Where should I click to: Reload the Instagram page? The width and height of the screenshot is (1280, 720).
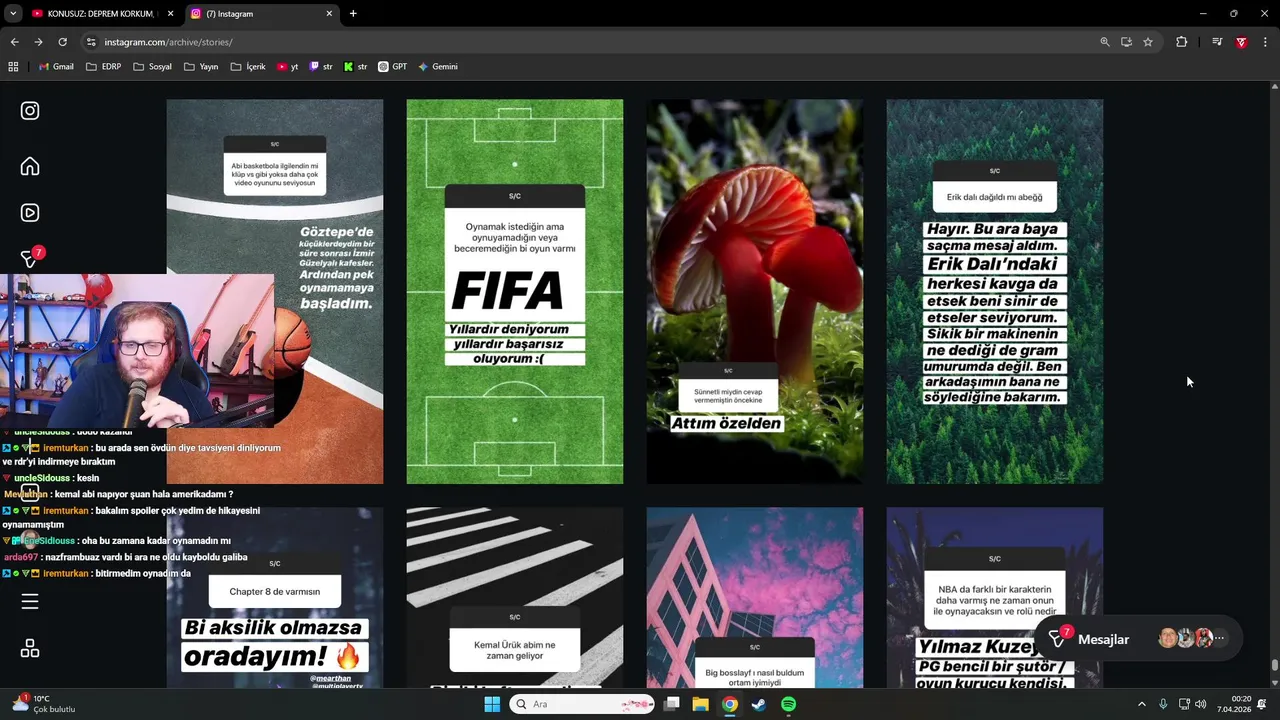62,42
